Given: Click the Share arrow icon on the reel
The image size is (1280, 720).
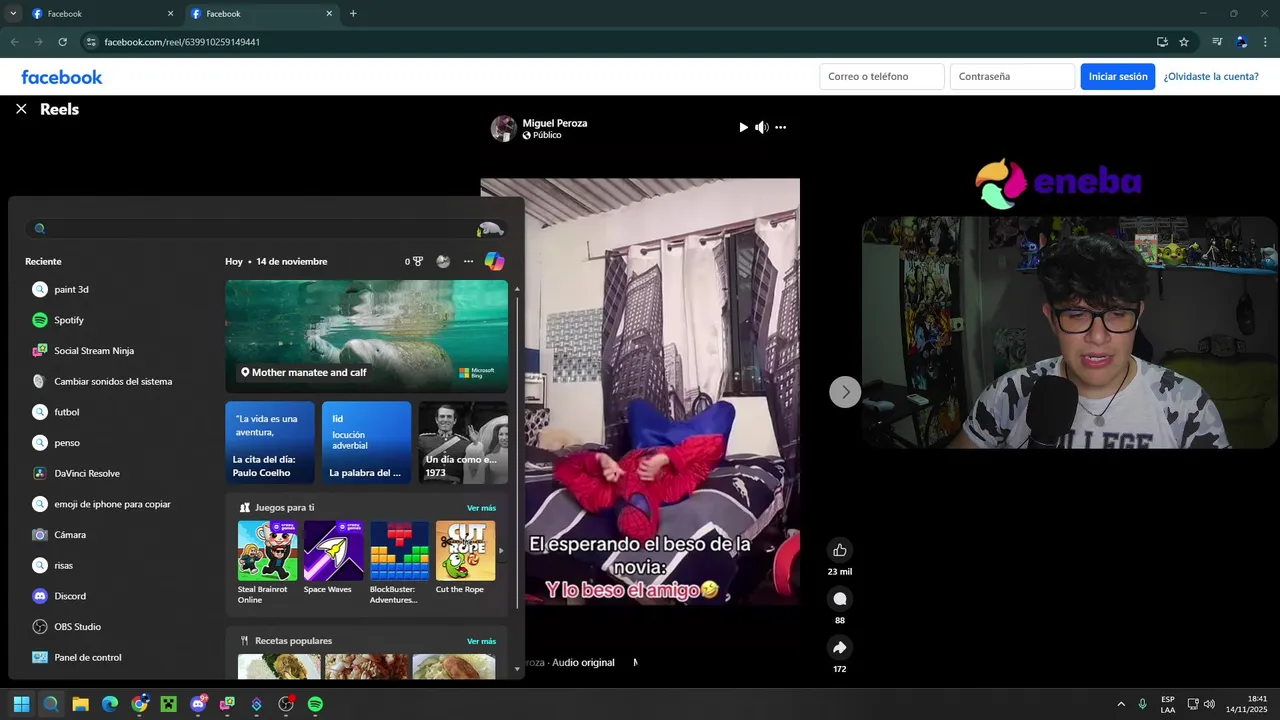Looking at the screenshot, I should coord(840,648).
